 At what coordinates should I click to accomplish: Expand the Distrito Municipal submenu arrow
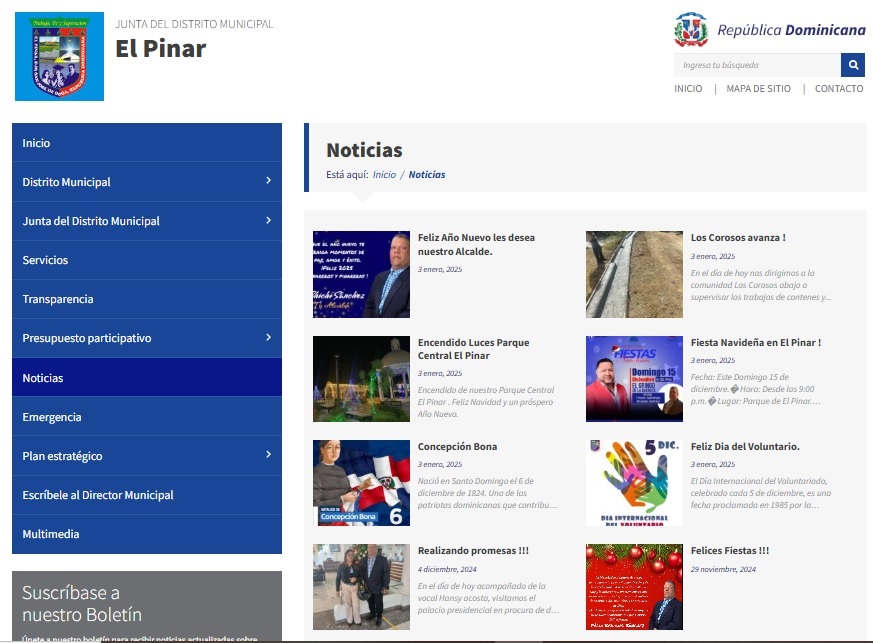pos(268,181)
